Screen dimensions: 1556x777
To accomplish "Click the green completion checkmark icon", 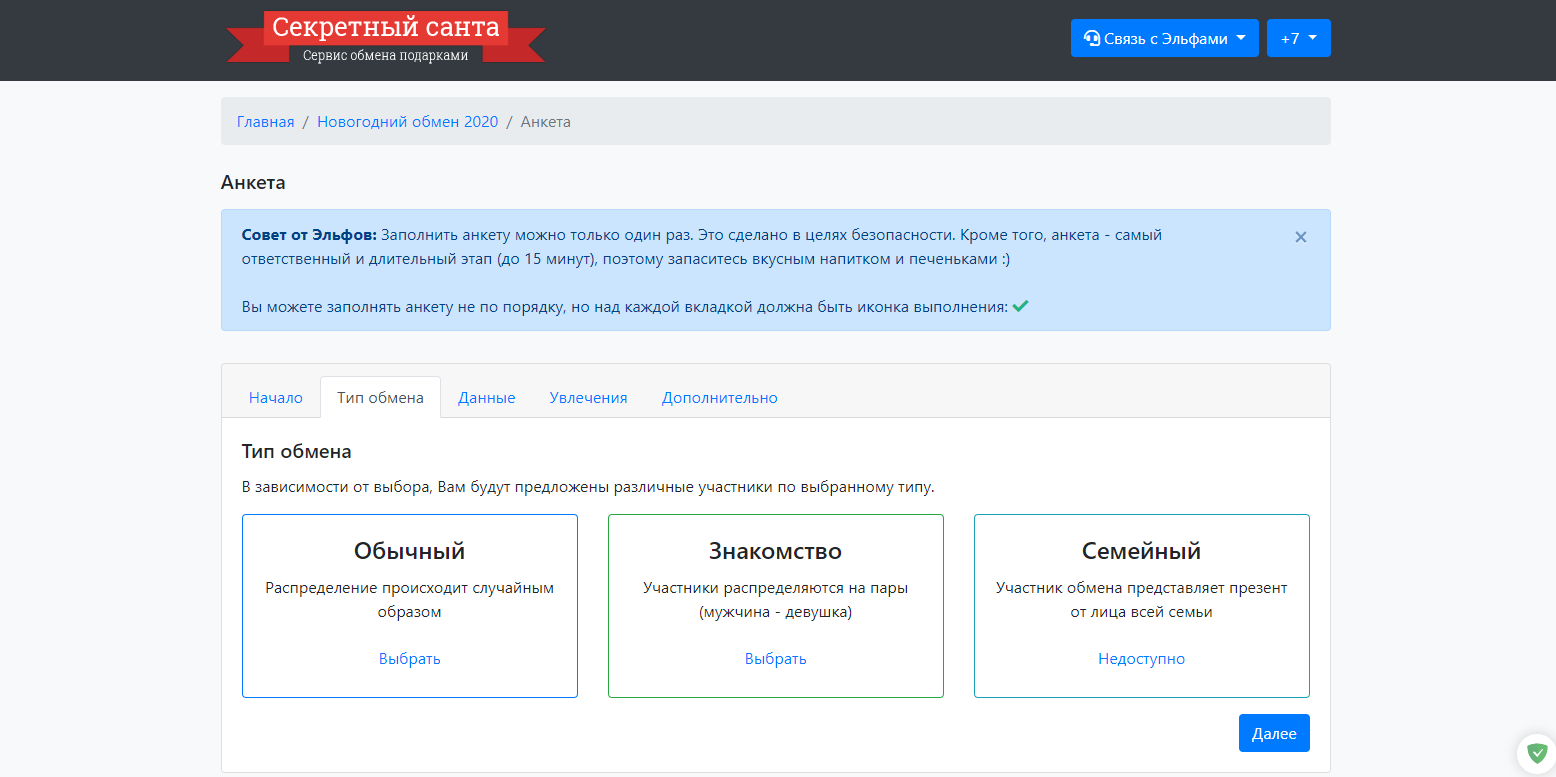I will [1020, 306].
